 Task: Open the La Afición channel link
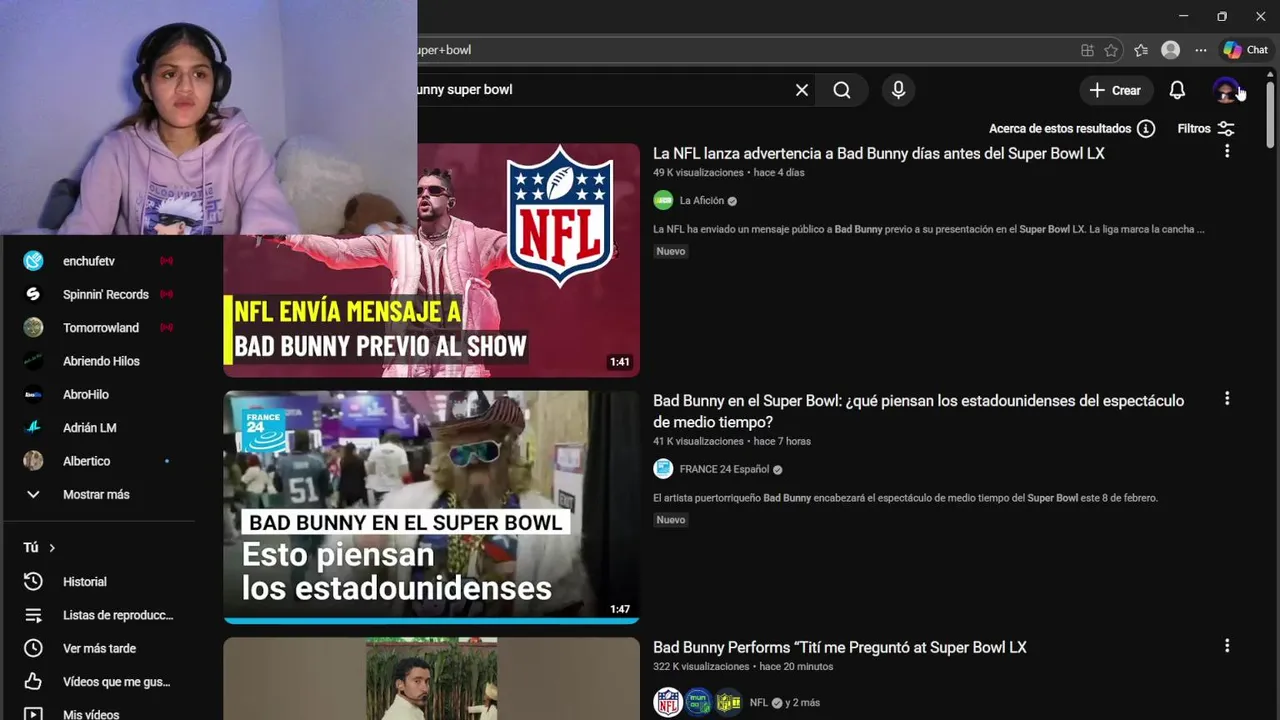point(702,200)
